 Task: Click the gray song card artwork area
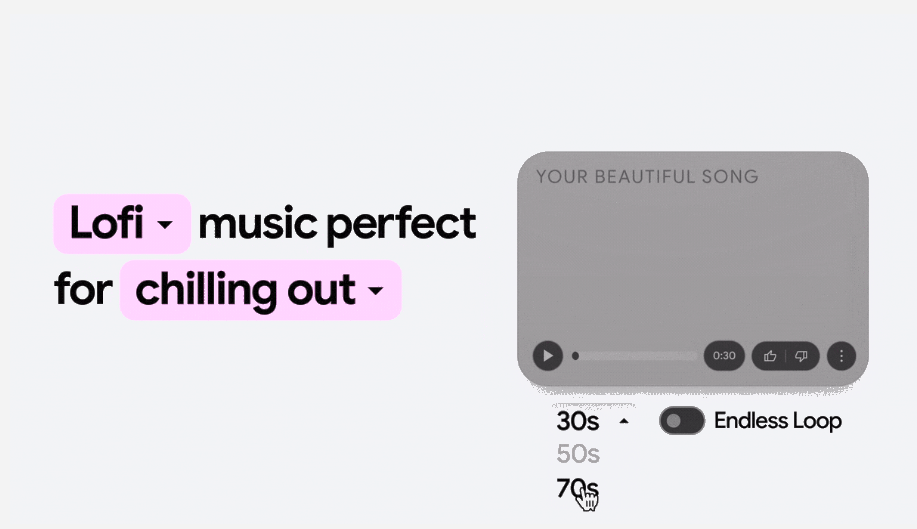pos(693,260)
